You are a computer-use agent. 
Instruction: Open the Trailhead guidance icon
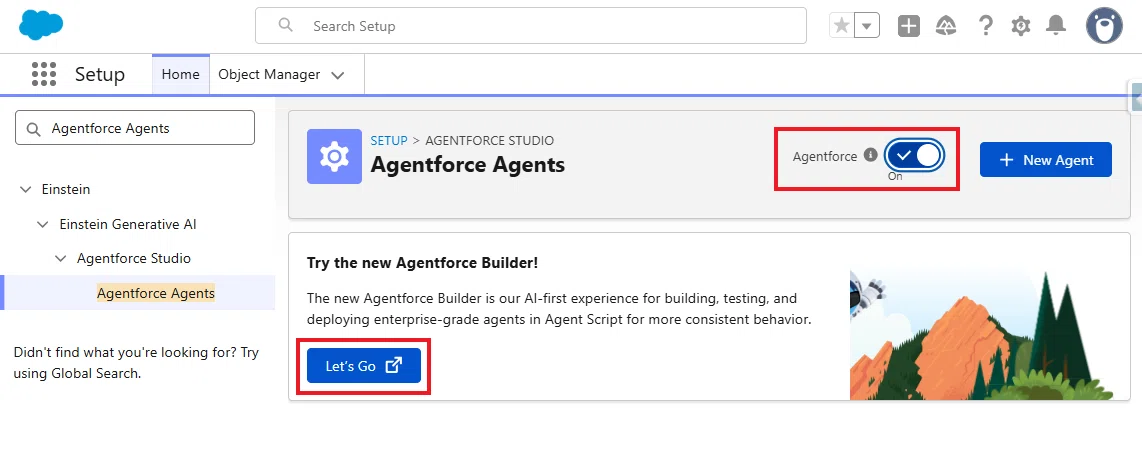(945, 26)
